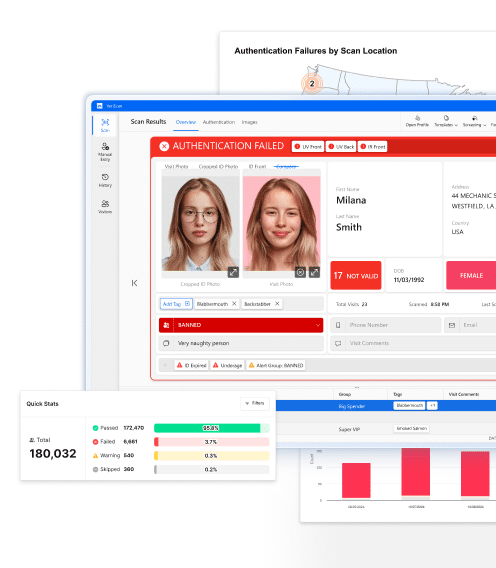Click the UV Back failure badge
The image size is (496, 568).
pos(341,146)
